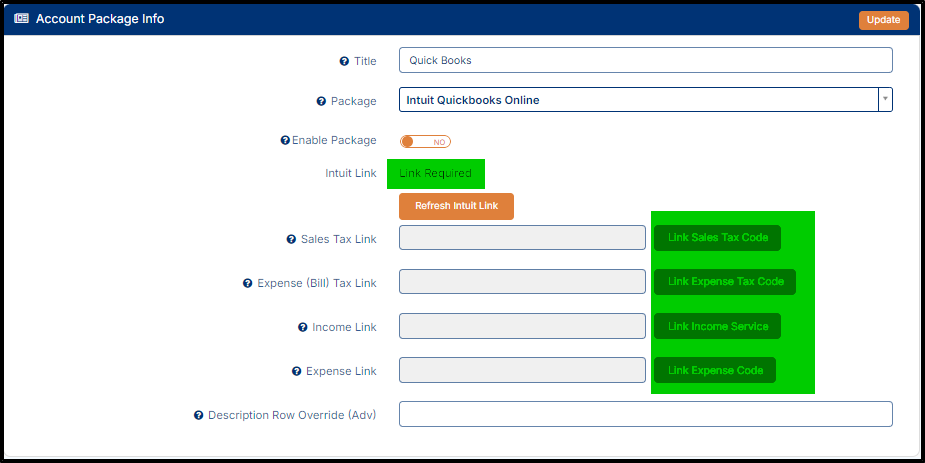Open the Package dropdown arrow
This screenshot has width=925, height=463.
885,100
